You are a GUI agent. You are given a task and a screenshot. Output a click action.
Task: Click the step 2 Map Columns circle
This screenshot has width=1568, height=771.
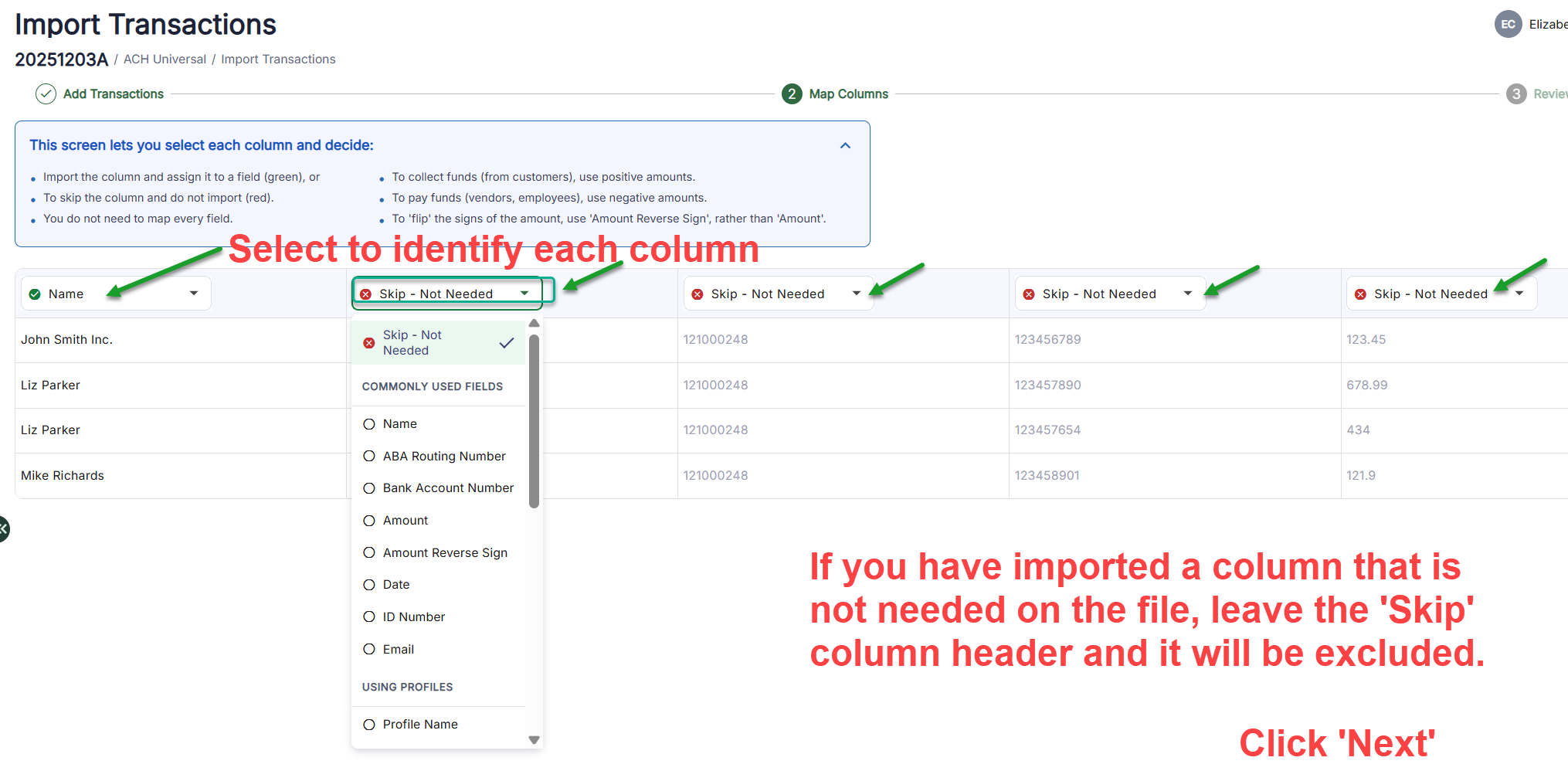click(x=791, y=93)
